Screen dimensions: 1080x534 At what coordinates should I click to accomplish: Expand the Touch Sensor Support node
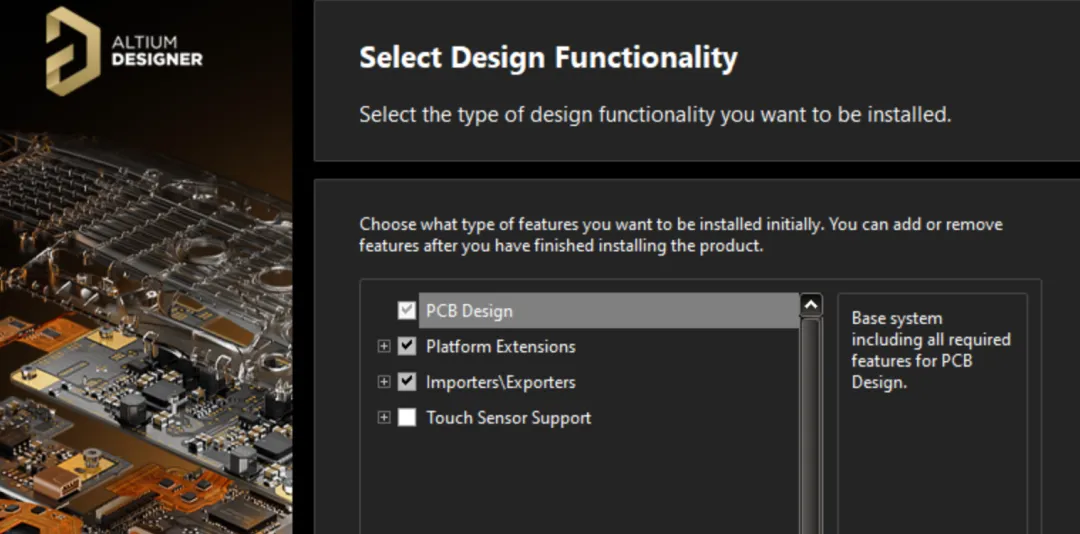click(x=383, y=418)
